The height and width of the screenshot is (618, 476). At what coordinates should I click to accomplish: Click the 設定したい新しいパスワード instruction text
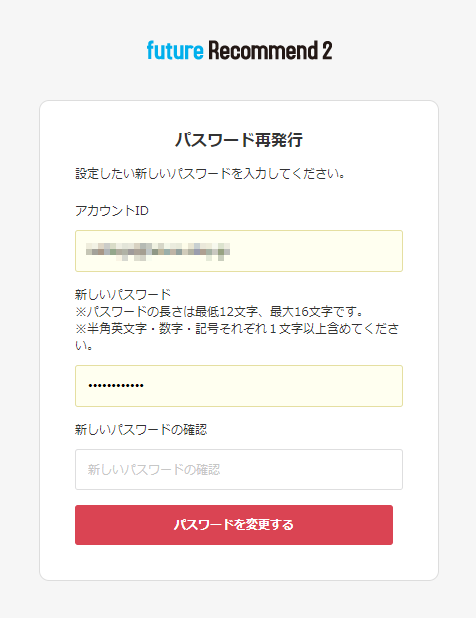(x=210, y=173)
